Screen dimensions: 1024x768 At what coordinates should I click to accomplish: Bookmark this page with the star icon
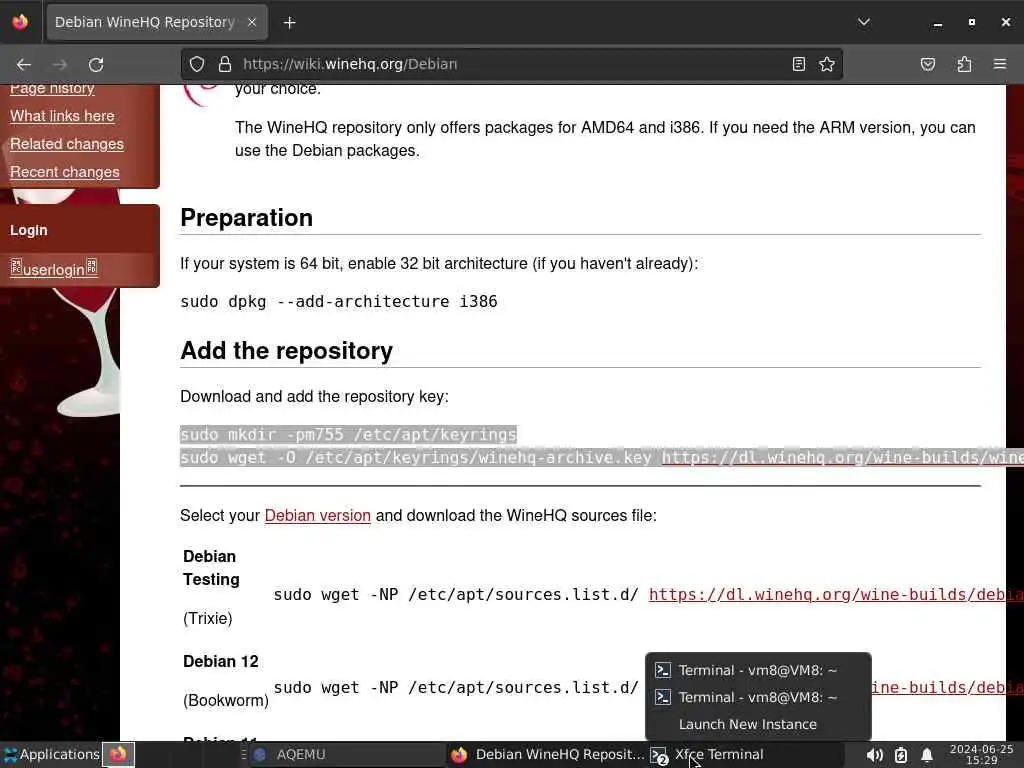tap(827, 64)
